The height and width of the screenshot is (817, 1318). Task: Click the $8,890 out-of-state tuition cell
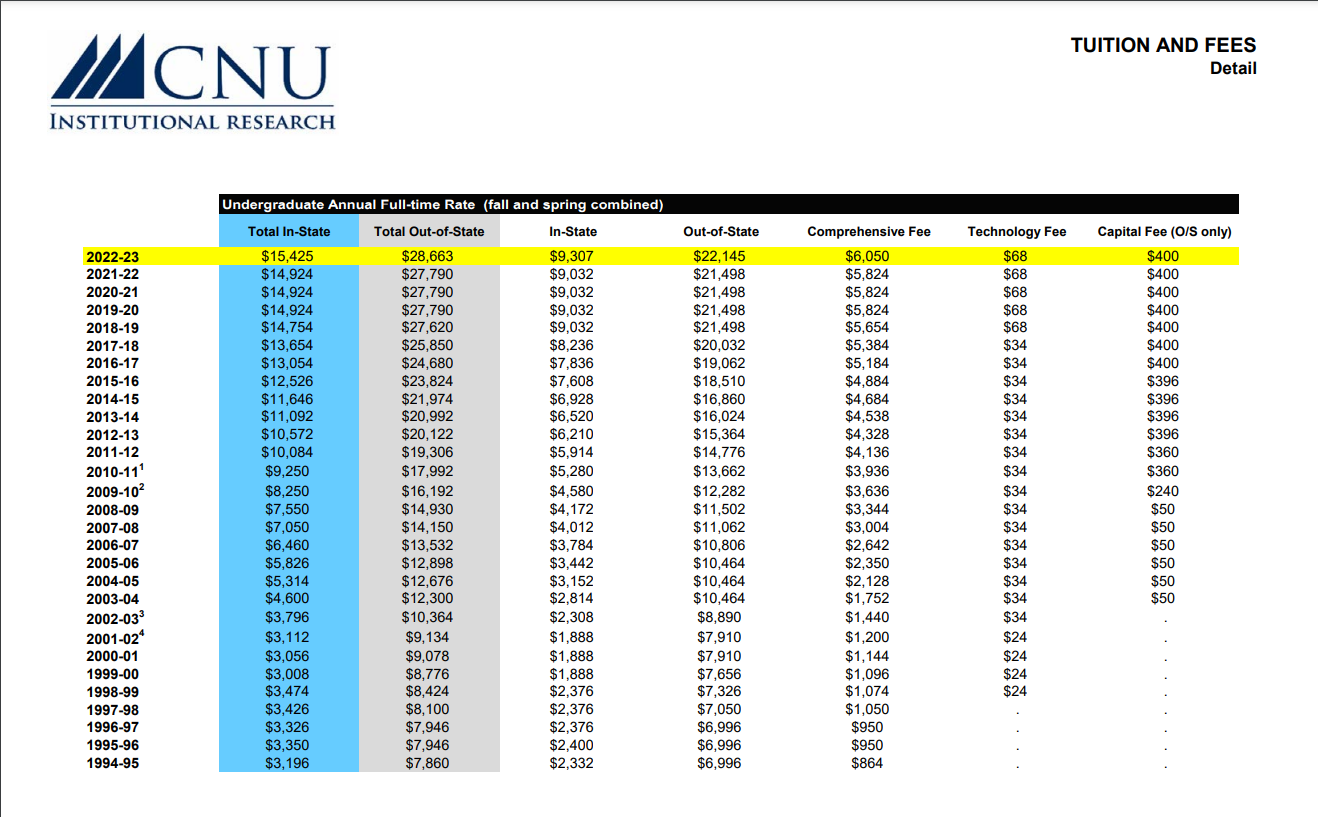click(x=719, y=617)
